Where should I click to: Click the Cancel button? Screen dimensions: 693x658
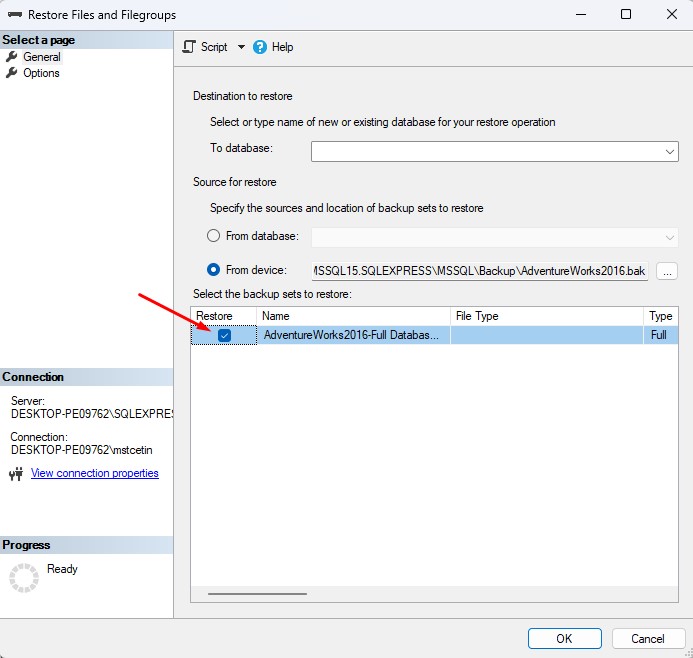(648, 639)
